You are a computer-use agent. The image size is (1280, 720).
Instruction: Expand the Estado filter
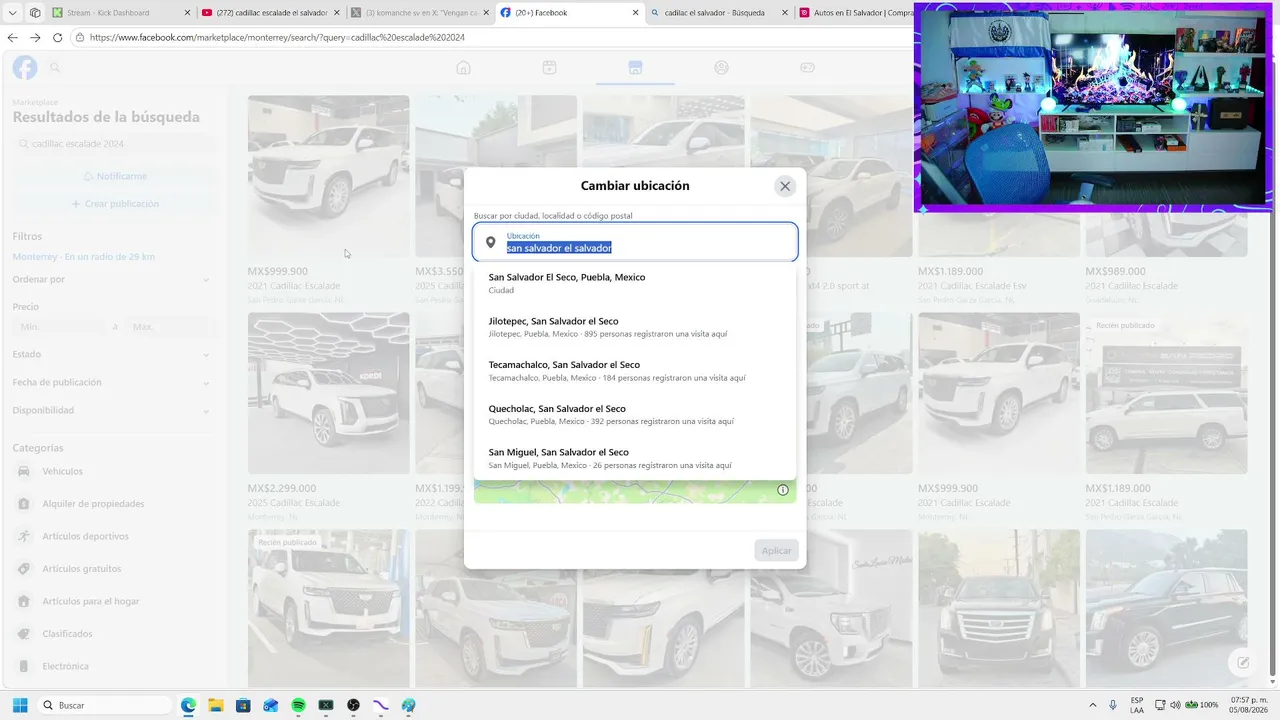tap(111, 354)
